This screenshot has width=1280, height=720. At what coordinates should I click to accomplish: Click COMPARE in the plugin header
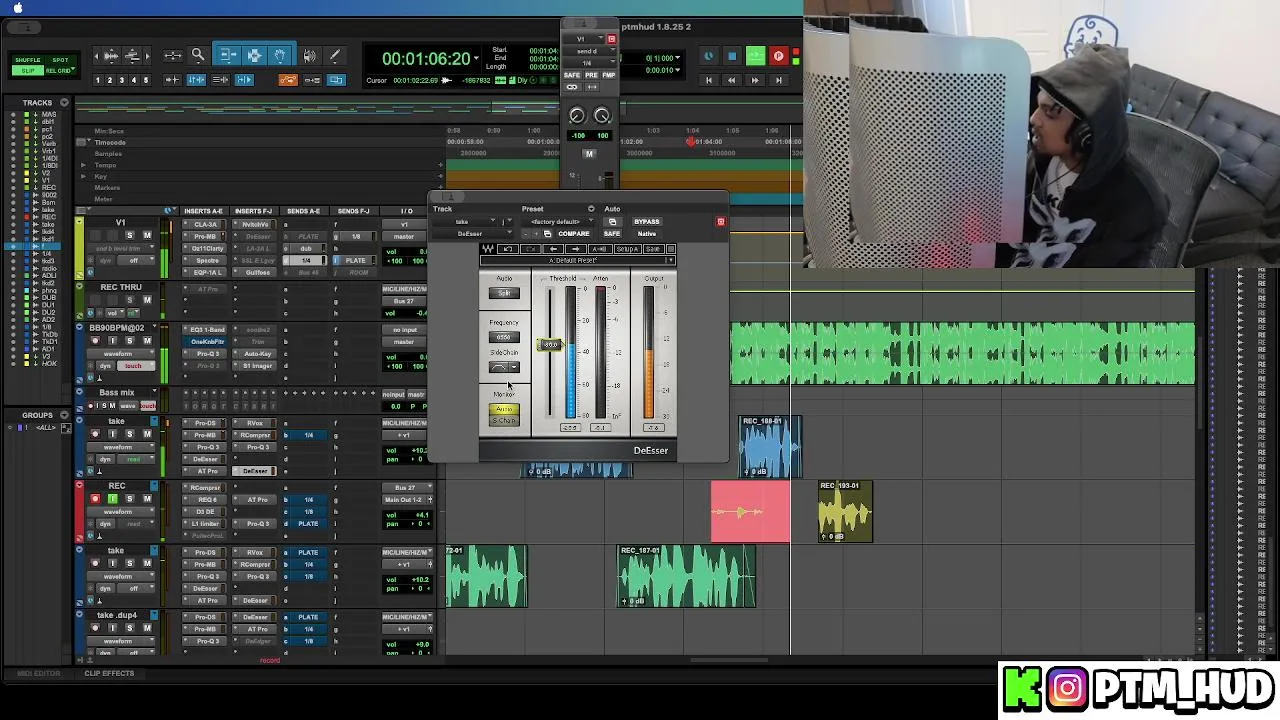click(x=574, y=234)
